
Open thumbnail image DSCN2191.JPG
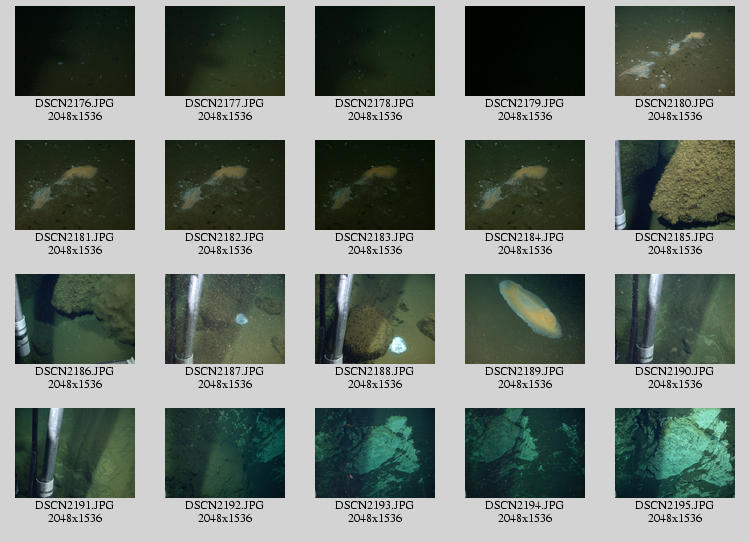(x=75, y=453)
